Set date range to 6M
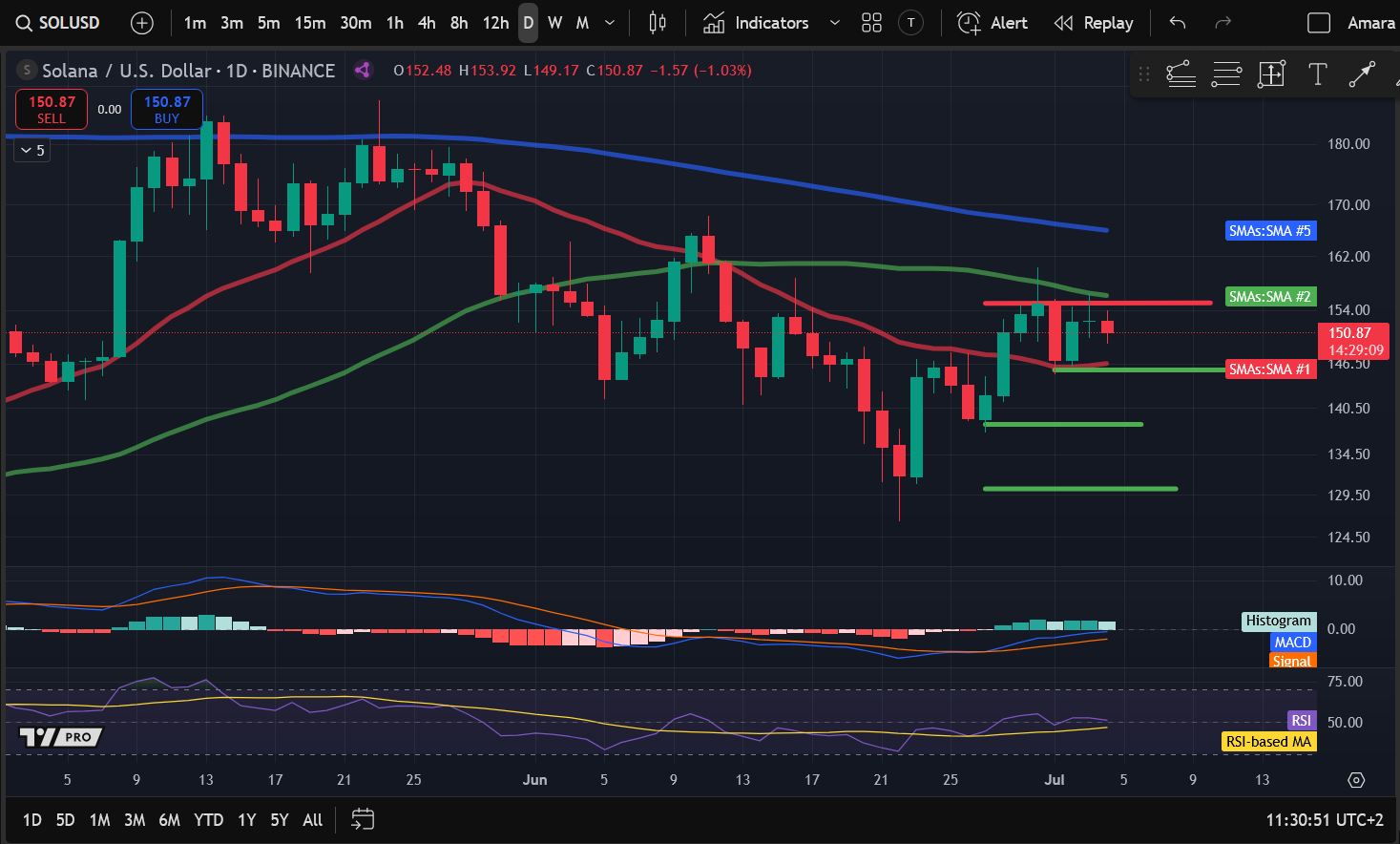 (169, 820)
